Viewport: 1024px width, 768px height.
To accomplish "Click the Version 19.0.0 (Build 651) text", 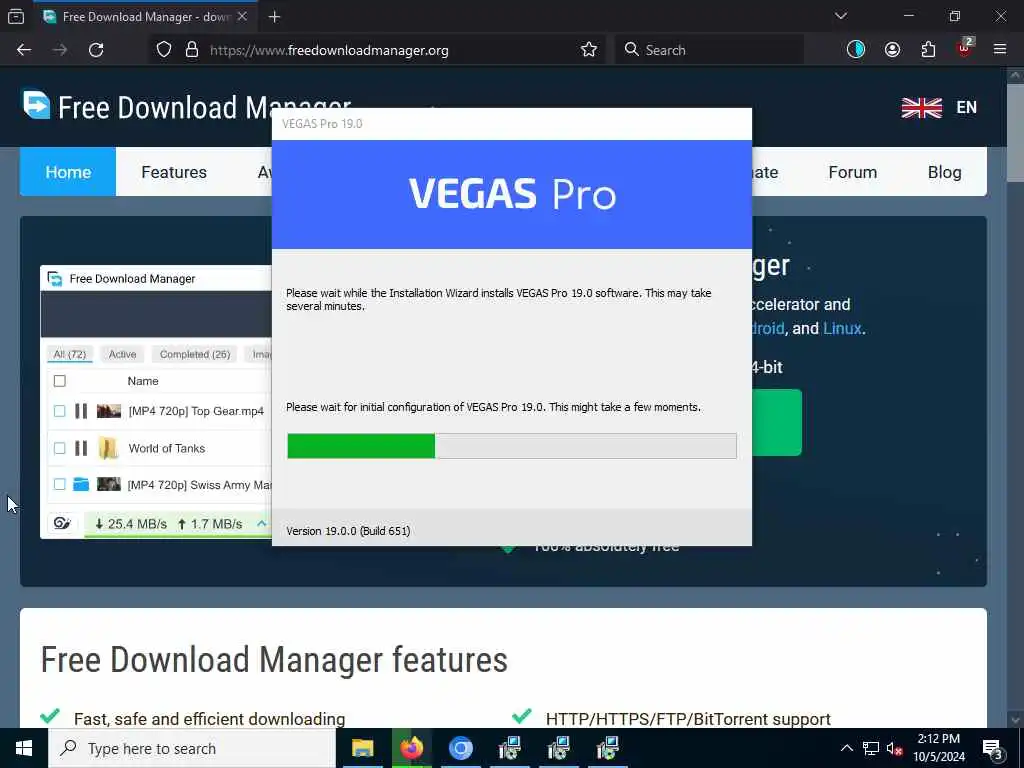I will coord(348,531).
